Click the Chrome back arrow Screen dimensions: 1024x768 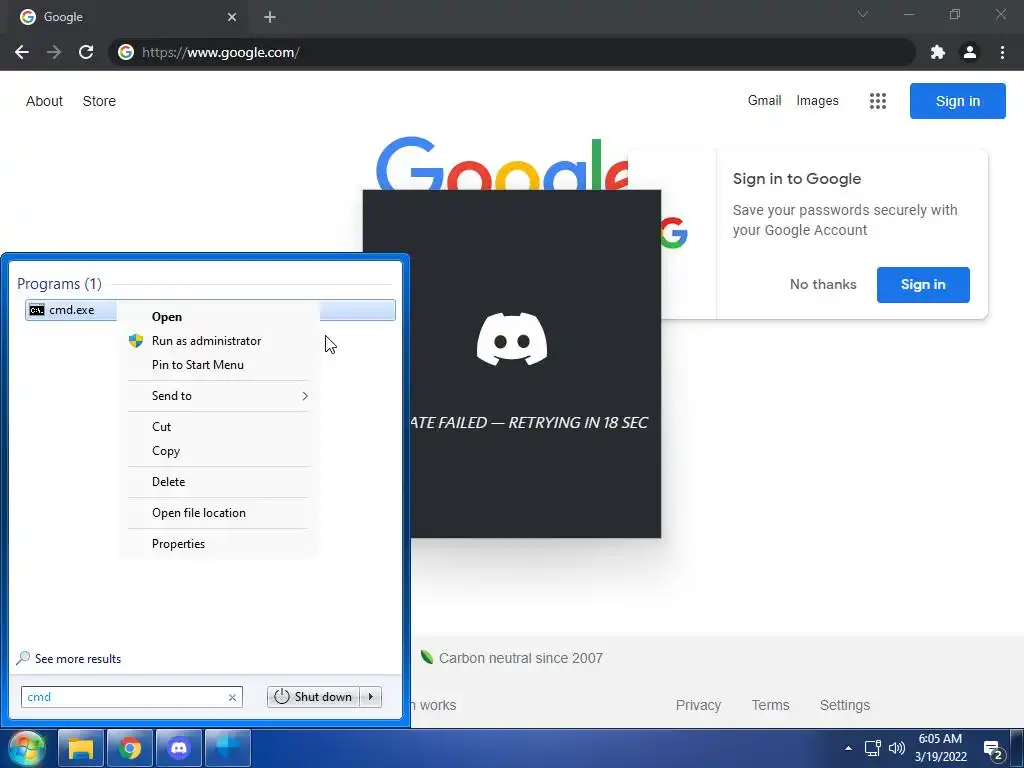[x=22, y=52]
